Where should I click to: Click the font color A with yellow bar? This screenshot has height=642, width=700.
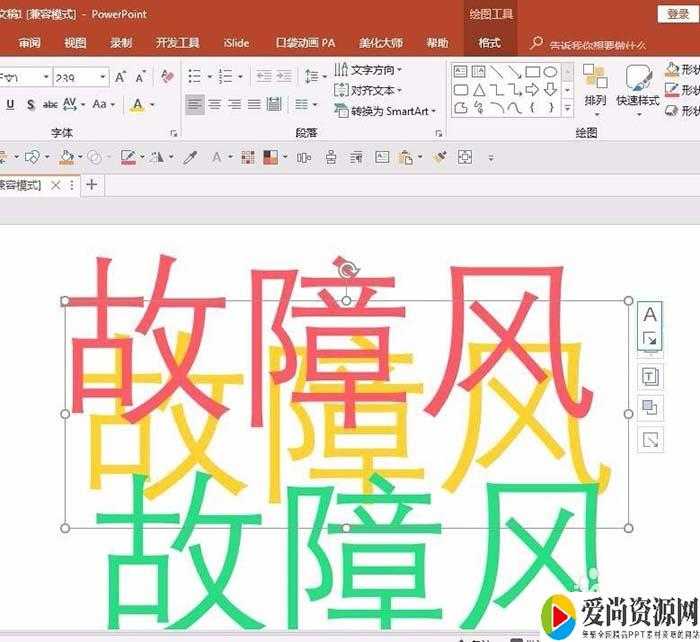tap(137, 104)
